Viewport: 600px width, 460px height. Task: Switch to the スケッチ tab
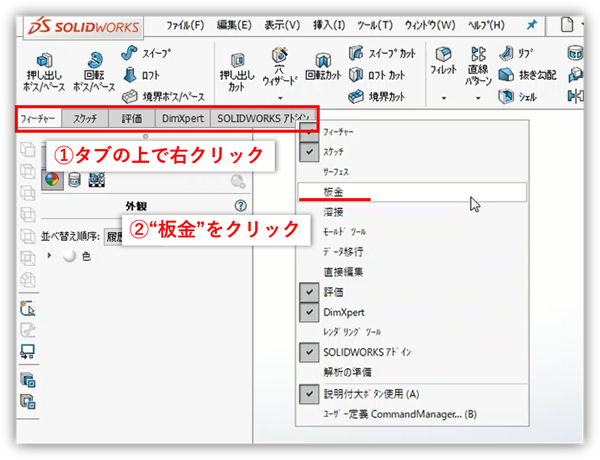click(85, 119)
